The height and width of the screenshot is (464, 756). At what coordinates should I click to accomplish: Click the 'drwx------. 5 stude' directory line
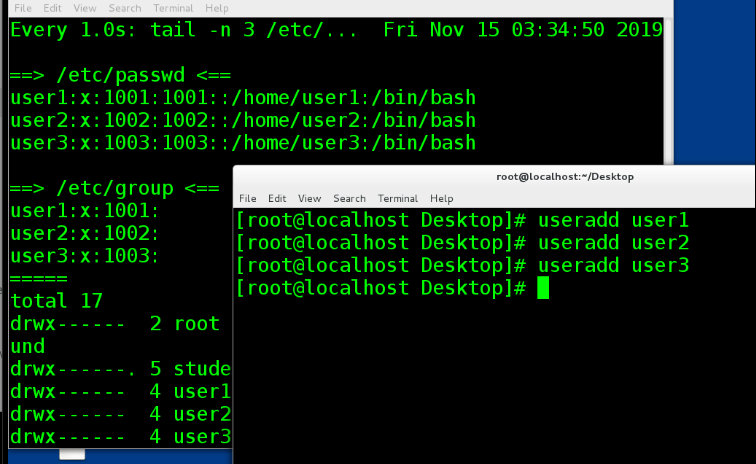click(x=121, y=369)
